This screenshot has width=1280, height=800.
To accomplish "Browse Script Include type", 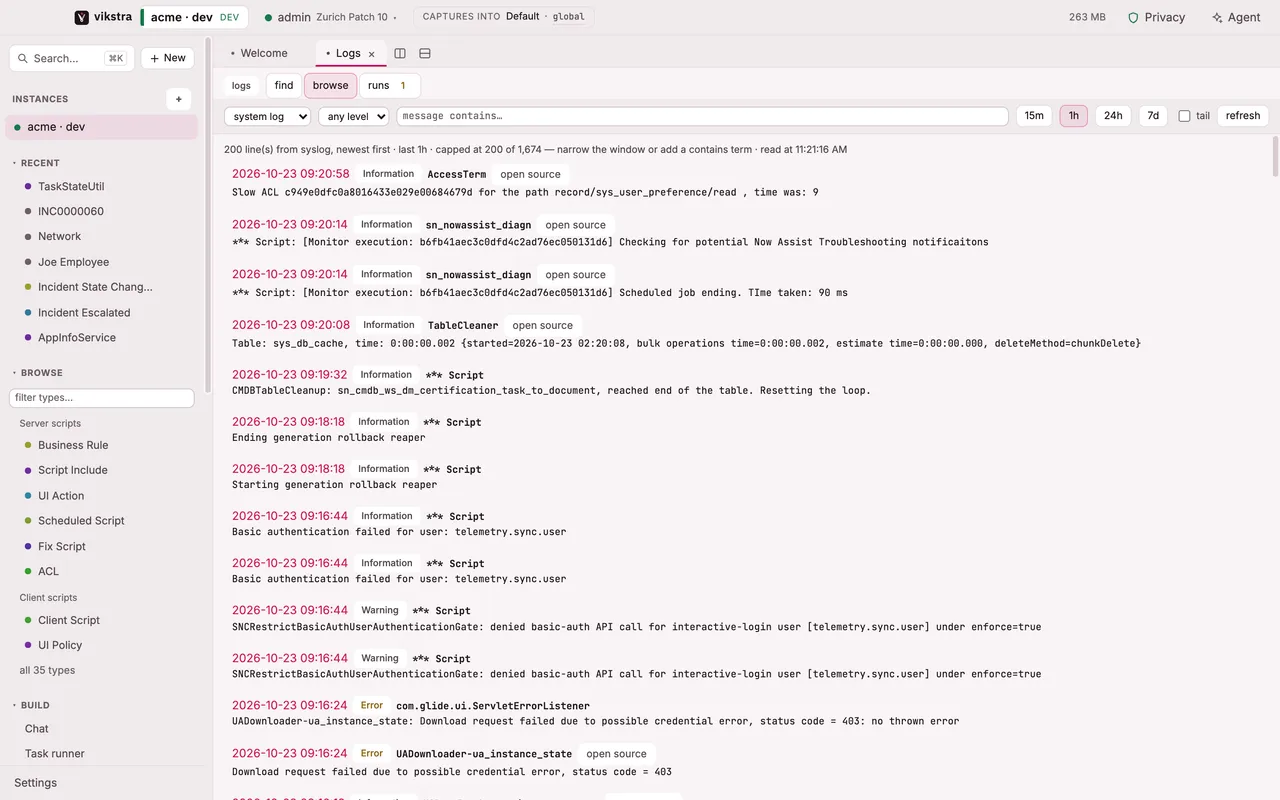I will tap(73, 470).
